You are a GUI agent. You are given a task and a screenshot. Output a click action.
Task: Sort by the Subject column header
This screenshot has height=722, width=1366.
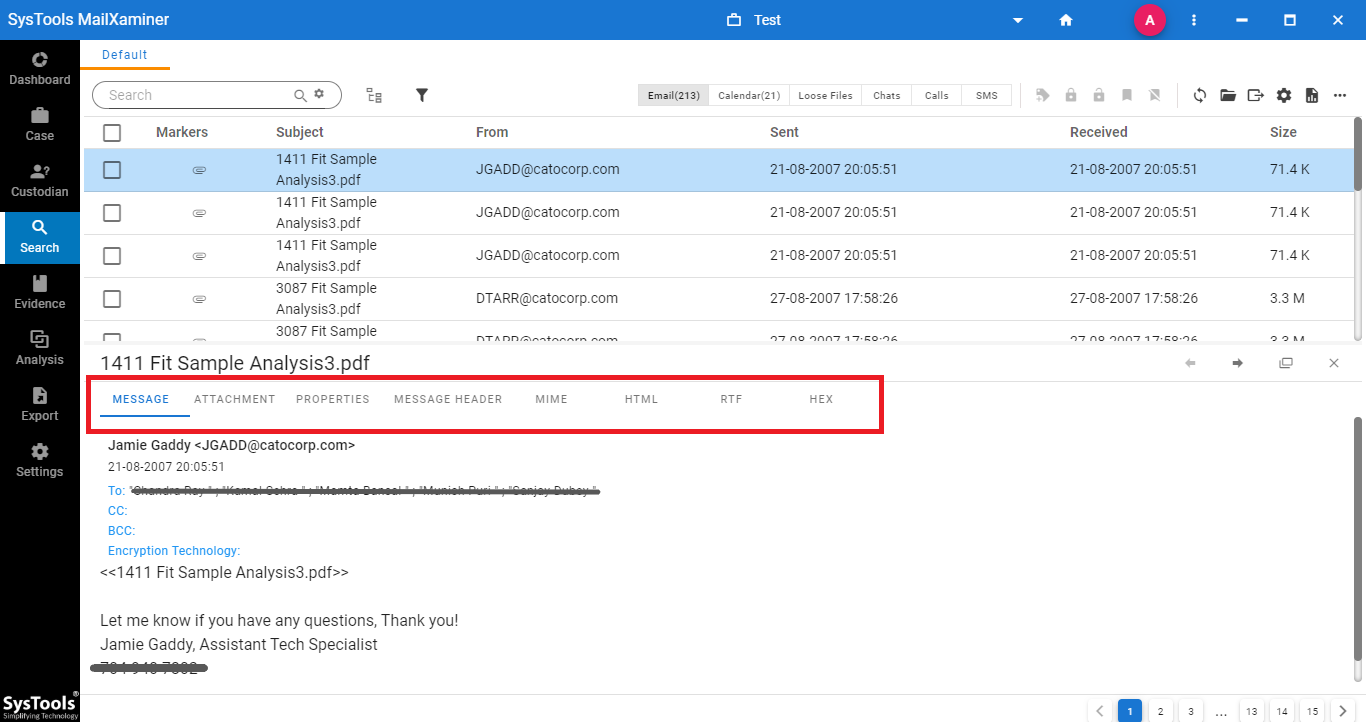pyautogui.click(x=300, y=132)
